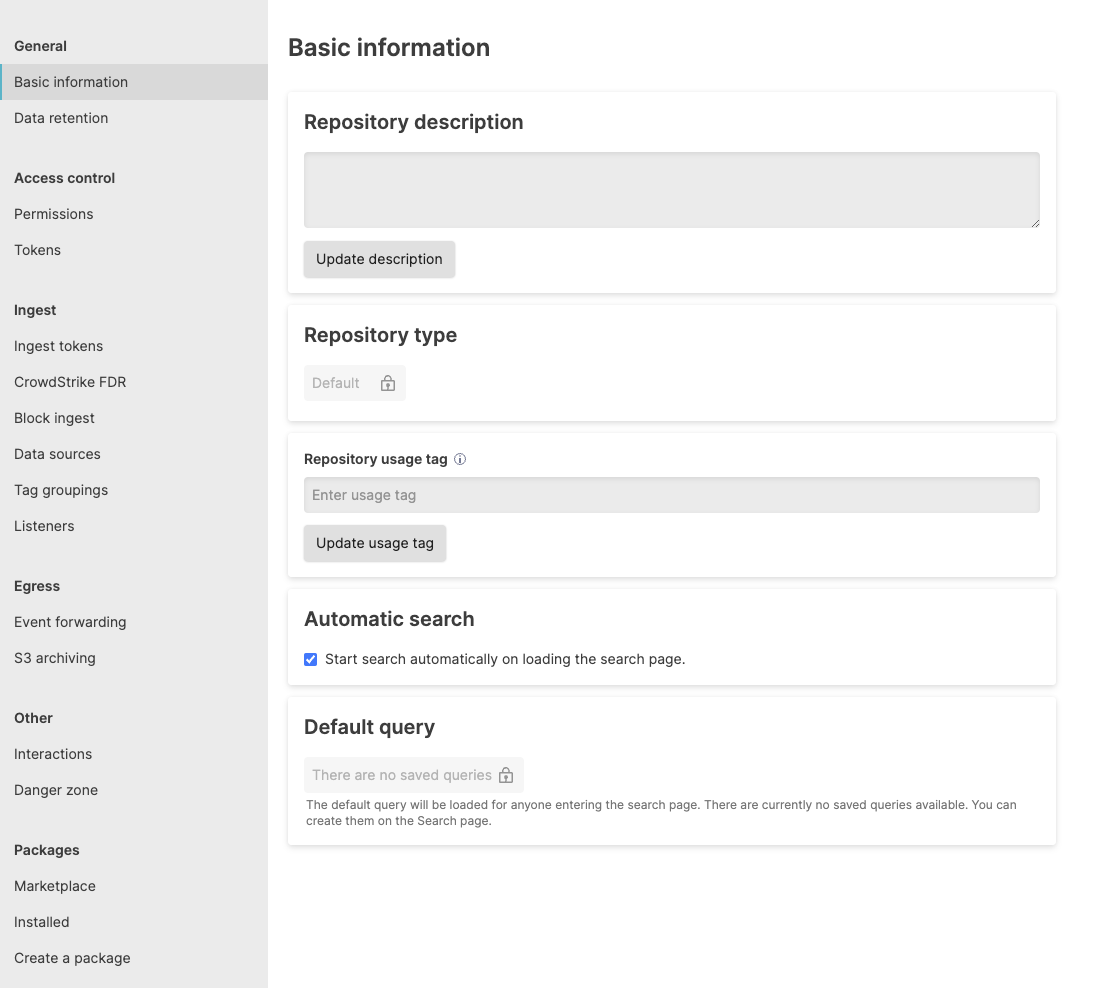Click the lock icon in Default query field

coord(506,775)
